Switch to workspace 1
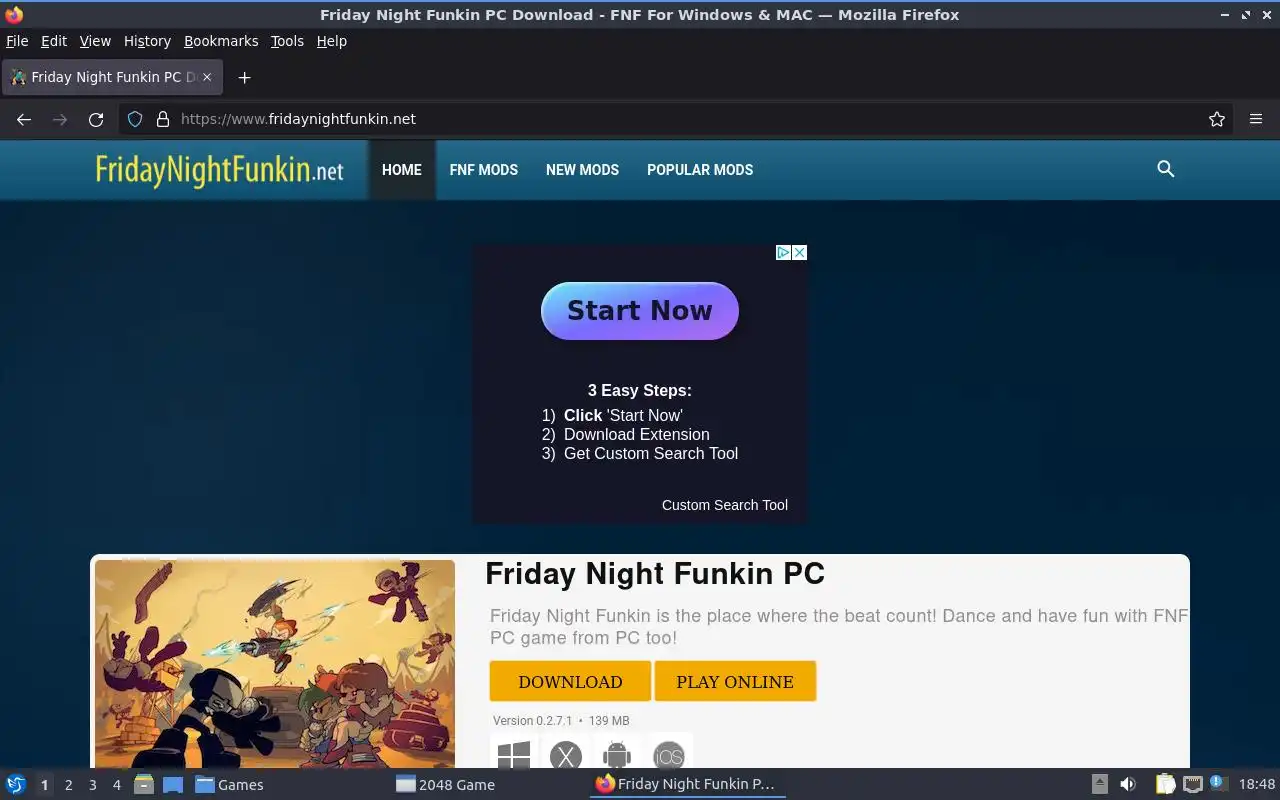The height and width of the screenshot is (800, 1280). (x=44, y=785)
